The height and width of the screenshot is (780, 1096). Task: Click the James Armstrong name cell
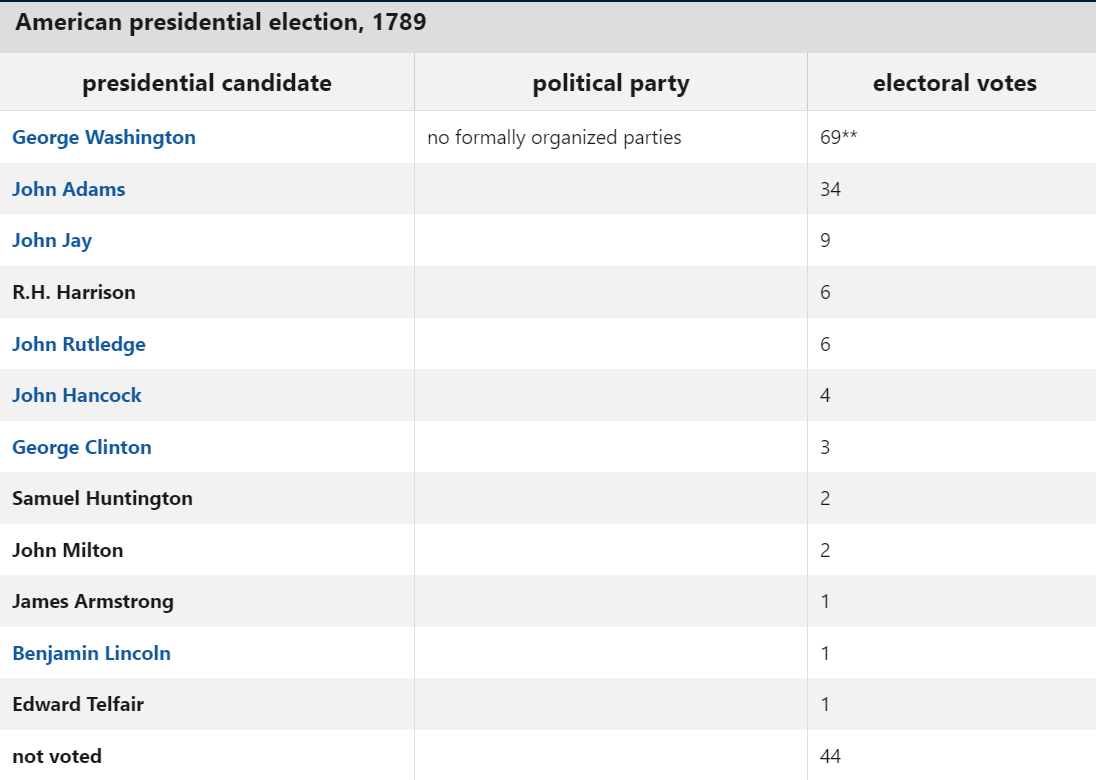93,601
